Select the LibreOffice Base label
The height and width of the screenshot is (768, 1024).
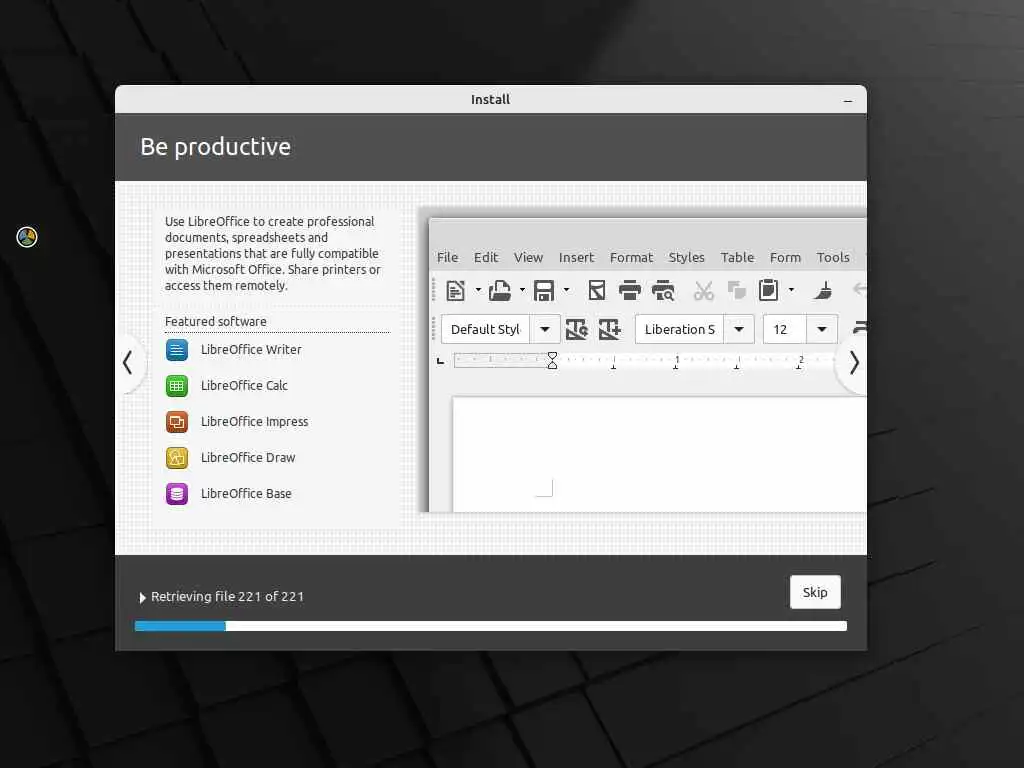(x=246, y=493)
